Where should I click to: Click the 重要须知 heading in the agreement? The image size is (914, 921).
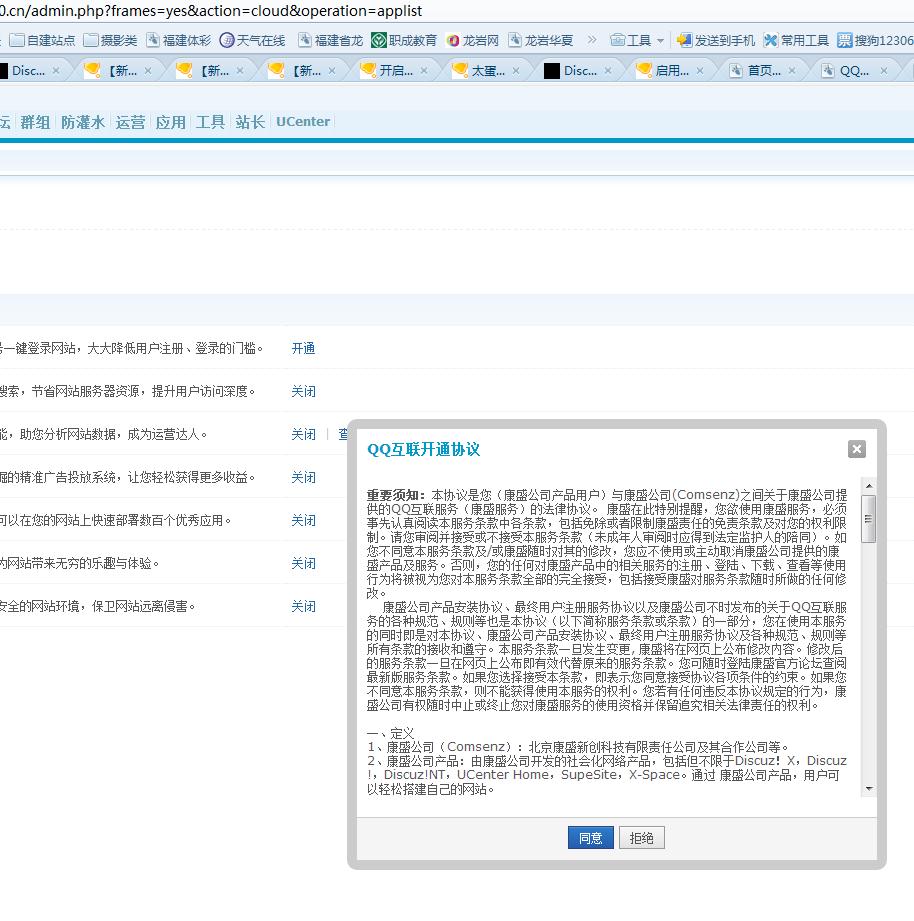pos(396,495)
